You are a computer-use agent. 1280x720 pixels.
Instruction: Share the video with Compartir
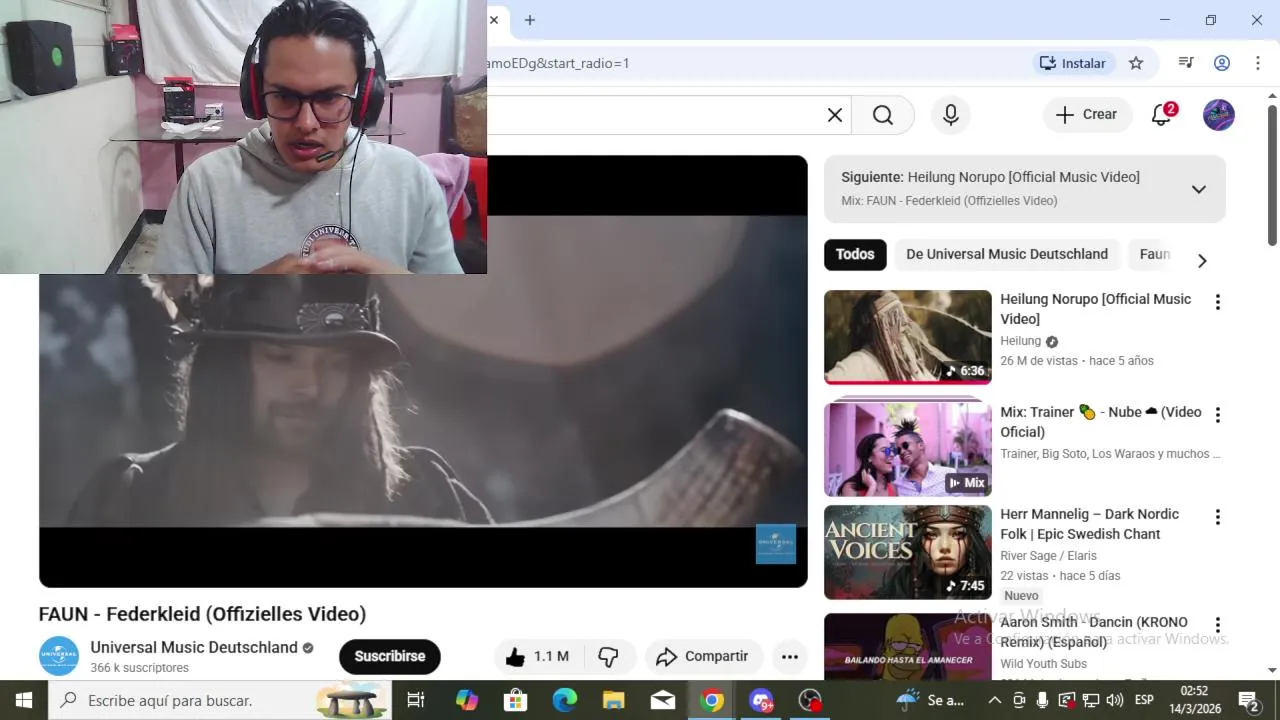(x=702, y=656)
